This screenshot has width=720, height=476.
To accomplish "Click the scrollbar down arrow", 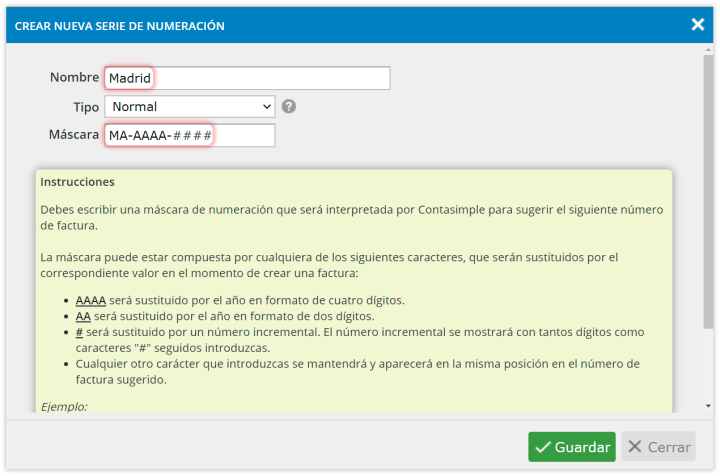I will [708, 406].
